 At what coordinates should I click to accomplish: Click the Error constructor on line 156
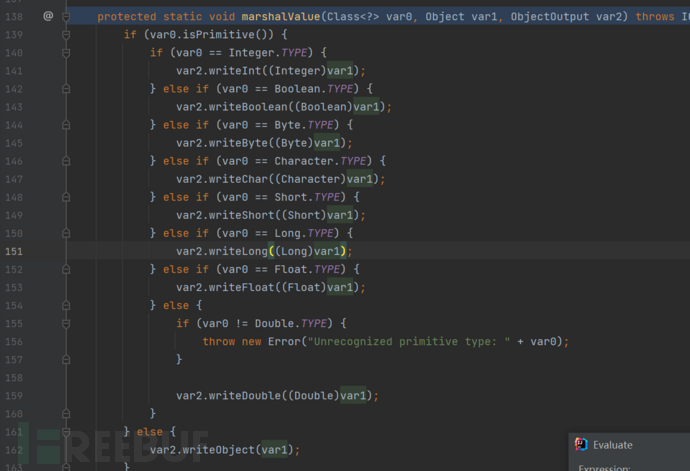pyautogui.click(x=284, y=342)
